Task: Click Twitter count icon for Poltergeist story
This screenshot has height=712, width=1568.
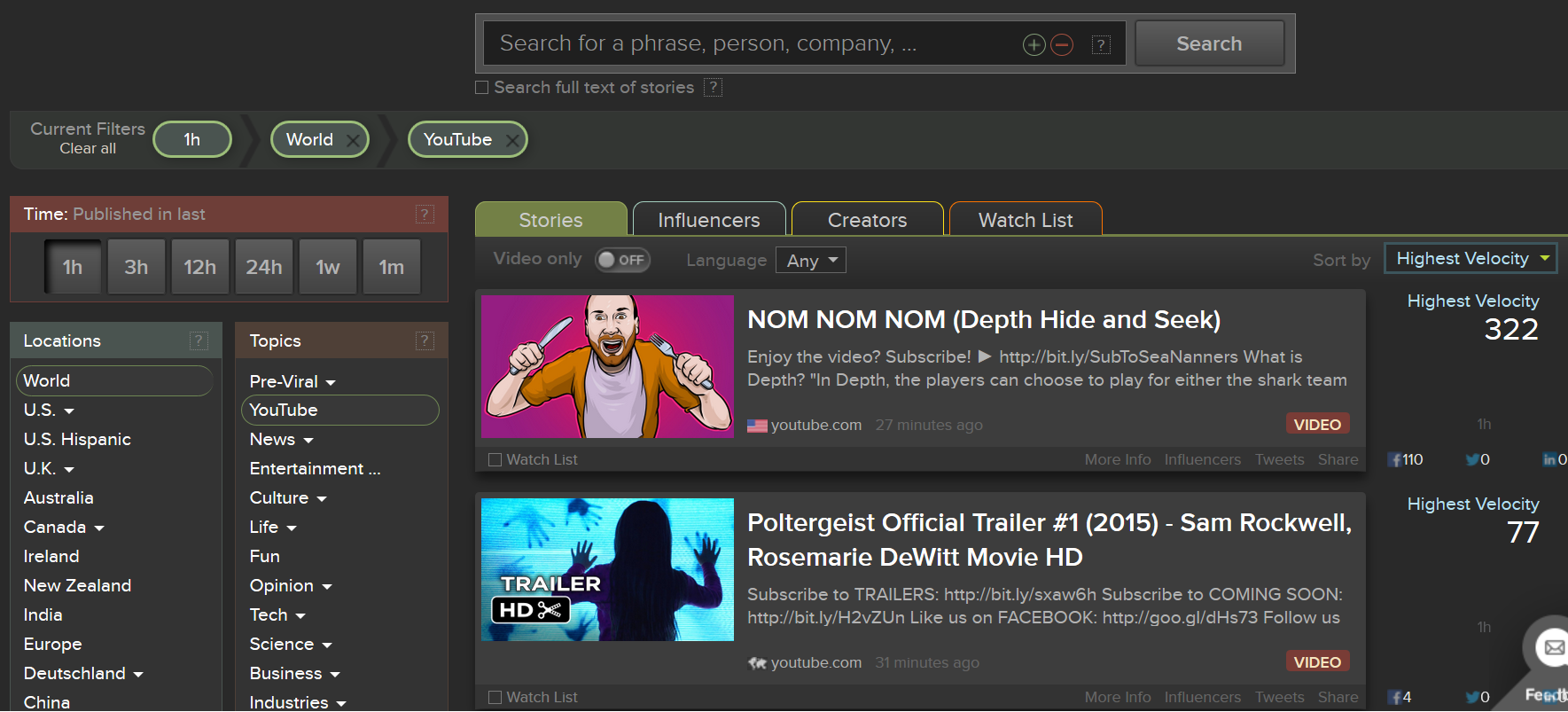Action: (1472, 697)
